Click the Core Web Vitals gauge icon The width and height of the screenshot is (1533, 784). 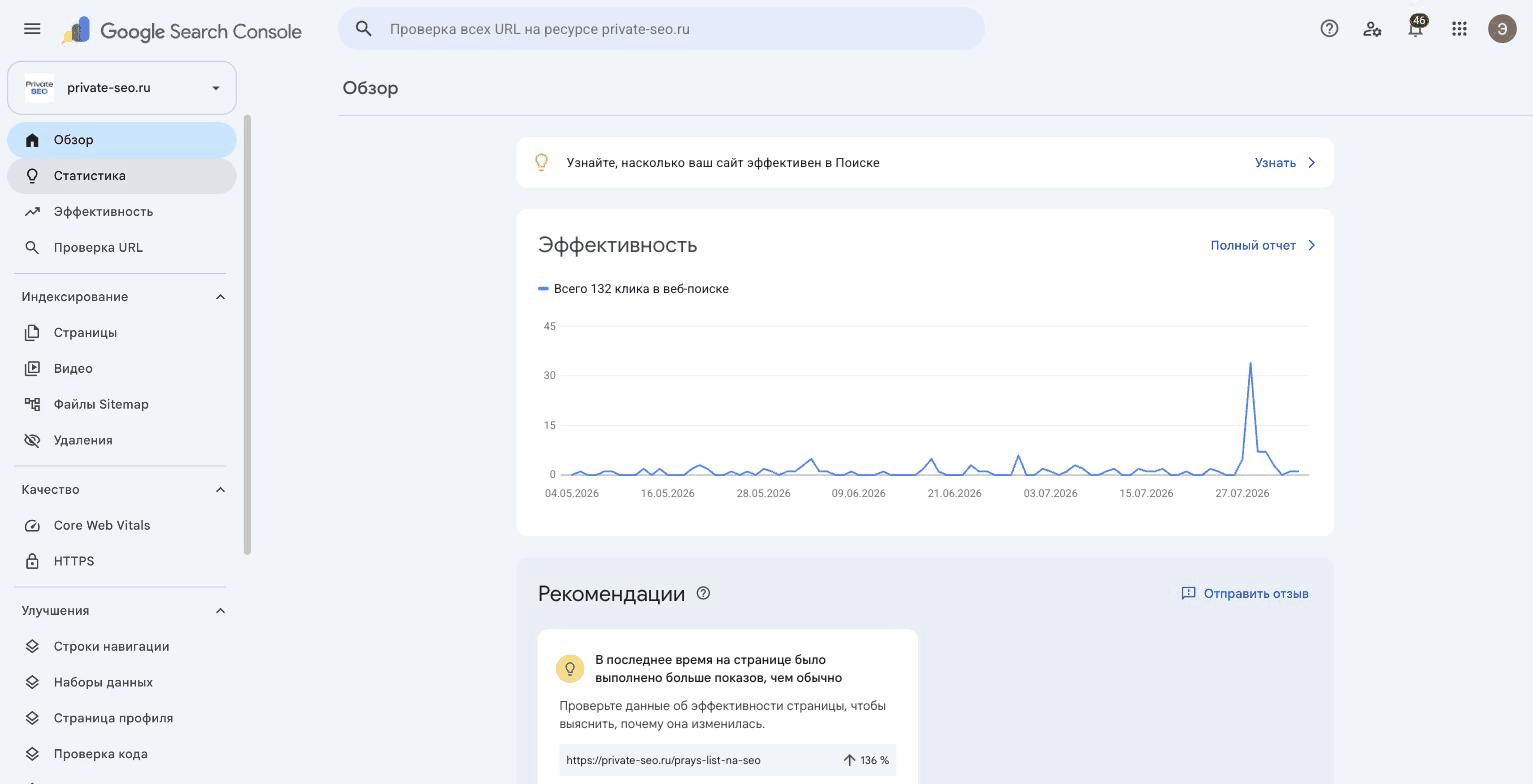(32, 525)
